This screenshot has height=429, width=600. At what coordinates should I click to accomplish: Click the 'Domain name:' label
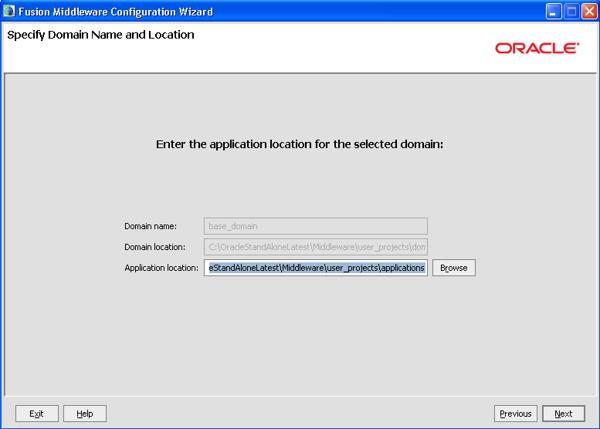point(151,227)
